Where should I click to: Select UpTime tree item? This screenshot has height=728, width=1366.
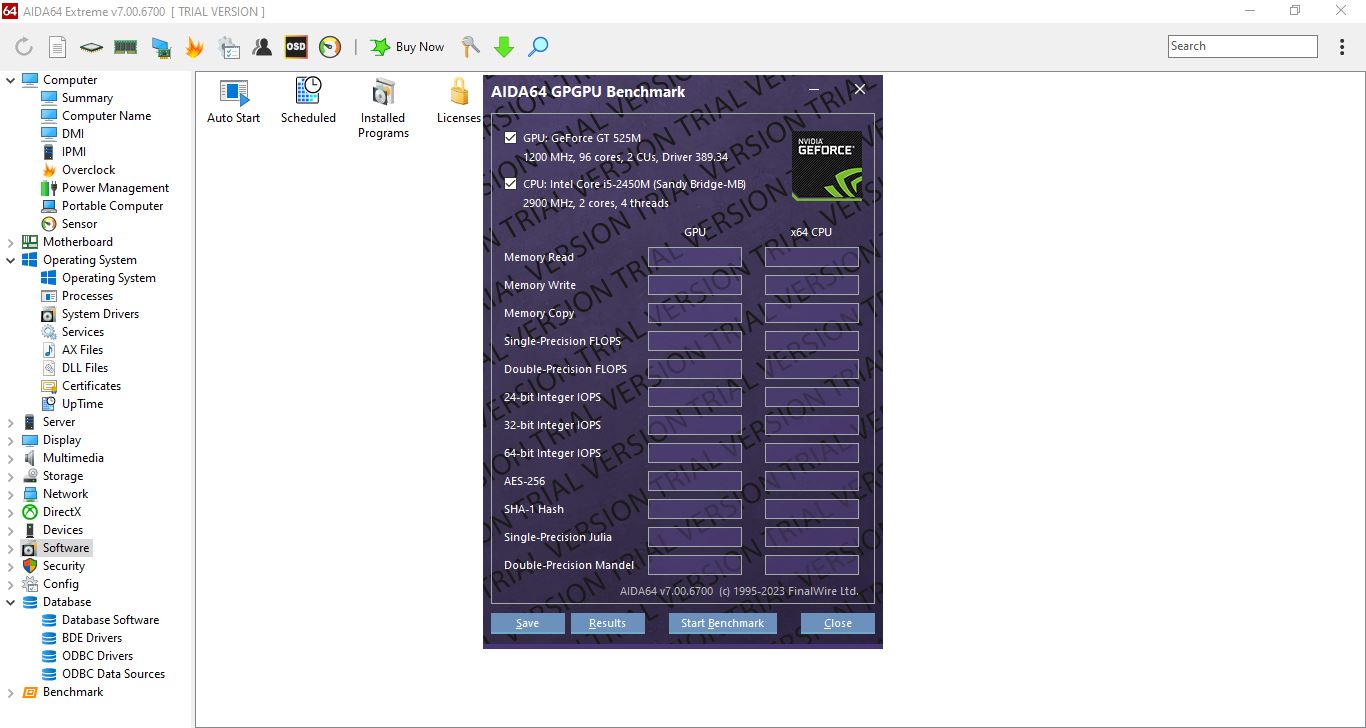(82, 404)
